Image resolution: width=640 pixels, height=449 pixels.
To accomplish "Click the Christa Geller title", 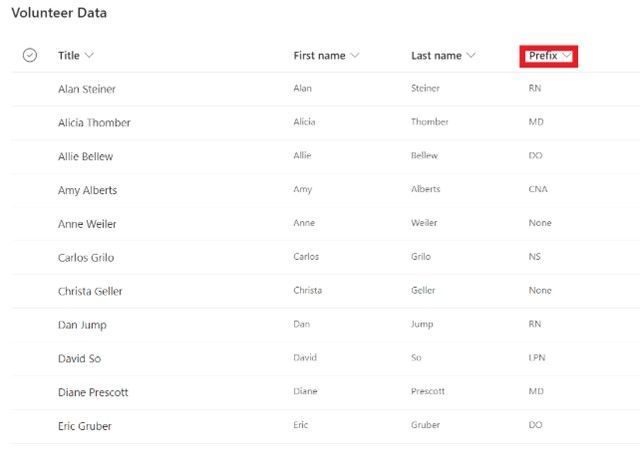I will click(90, 291).
